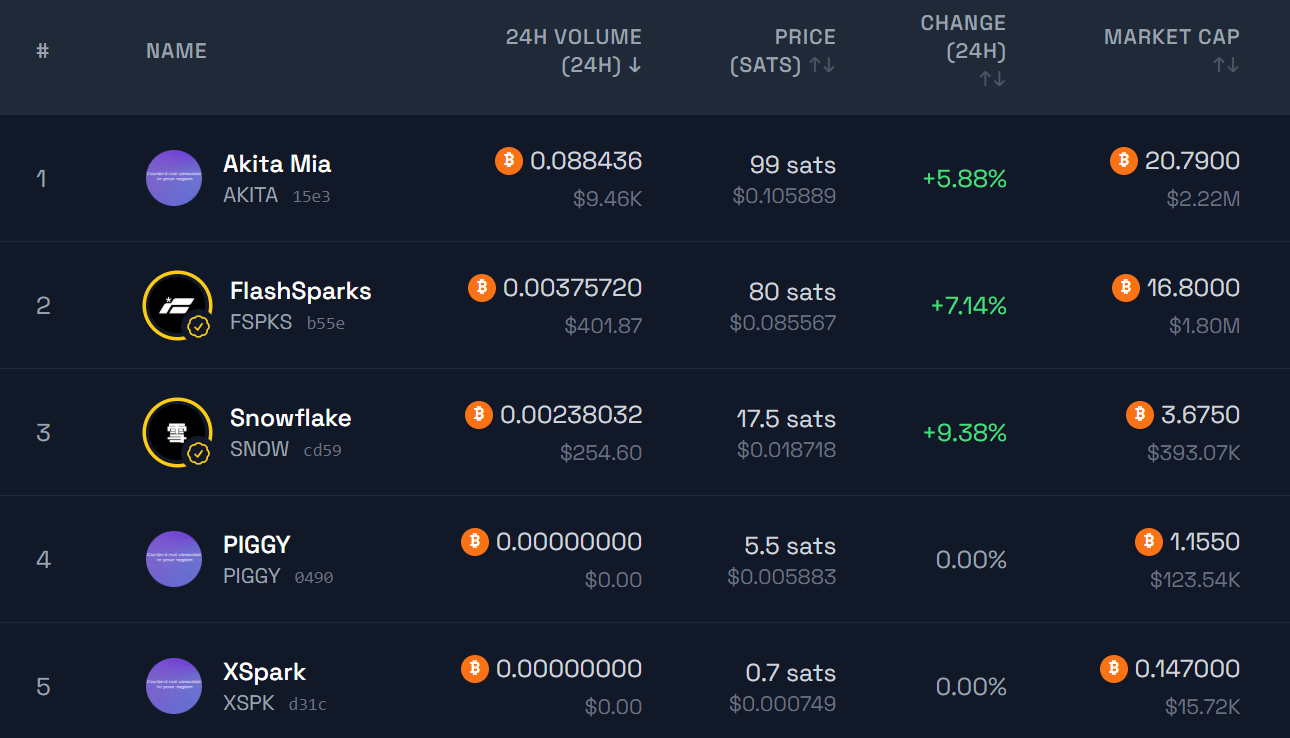The width and height of the screenshot is (1290, 738).
Task: Click FlashSparks verified badge icon
Action: tap(199, 326)
